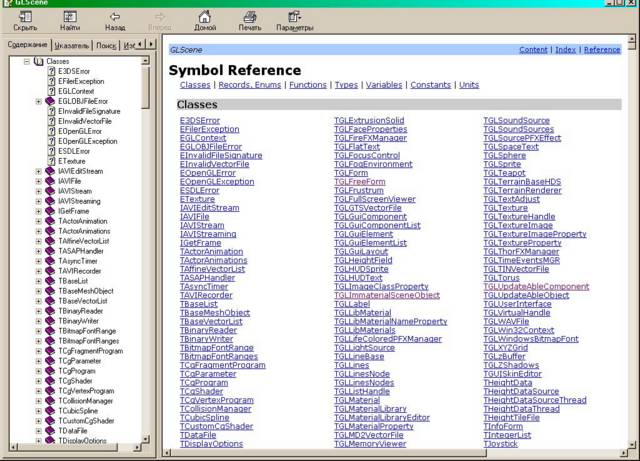The image size is (640, 461).
Task: Open the Content link in header
Action: 533,49
